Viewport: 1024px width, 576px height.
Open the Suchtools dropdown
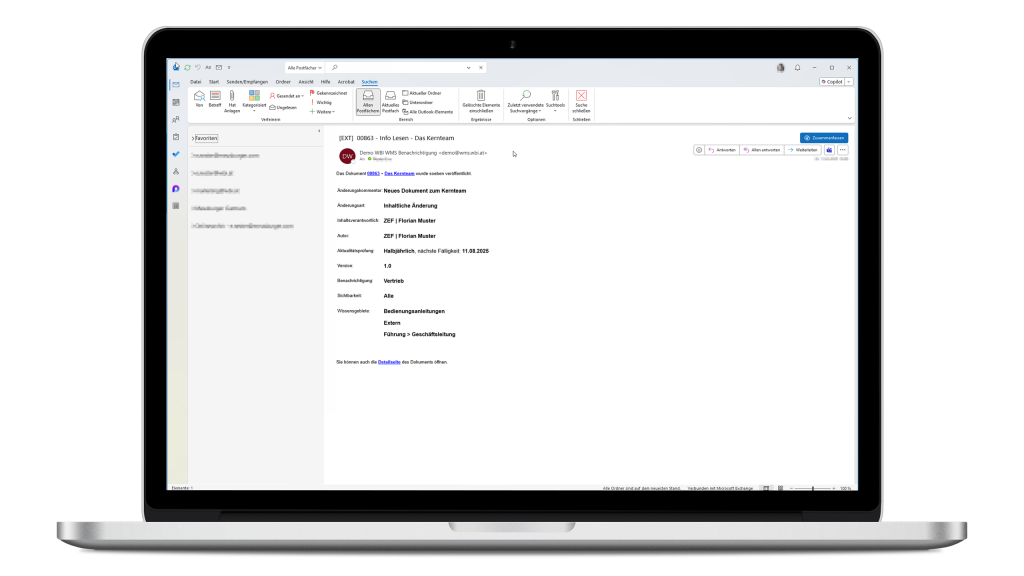point(555,100)
